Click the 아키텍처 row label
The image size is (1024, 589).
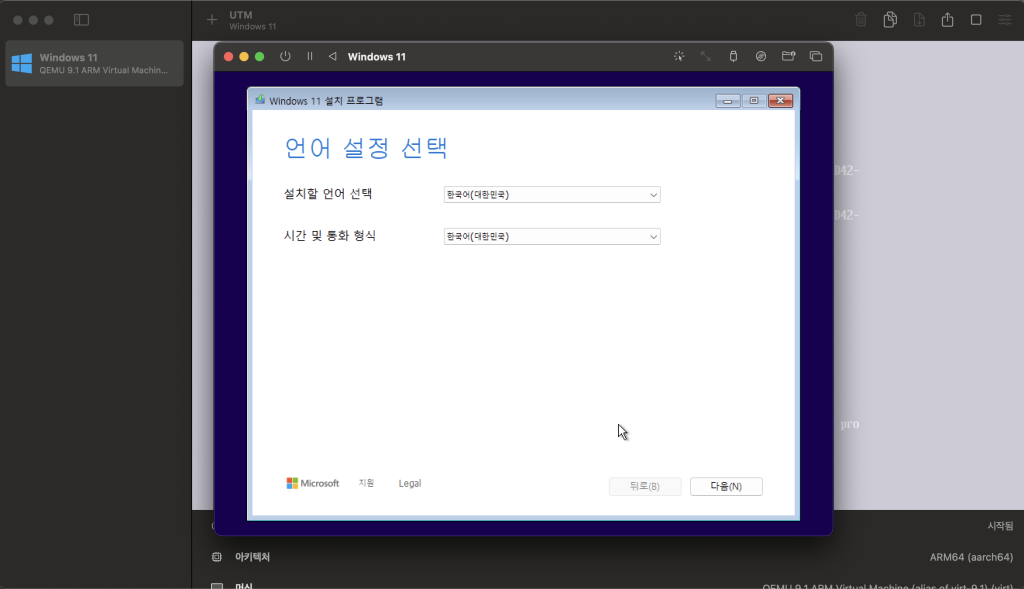(253, 557)
